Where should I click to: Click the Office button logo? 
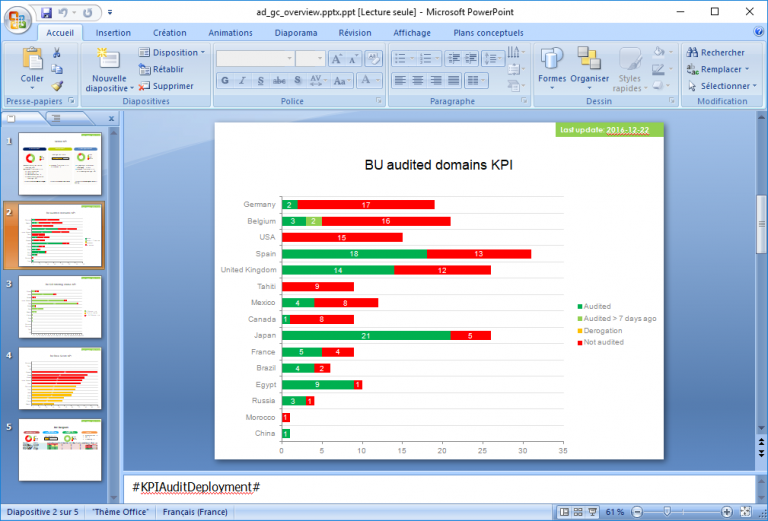pos(18,18)
